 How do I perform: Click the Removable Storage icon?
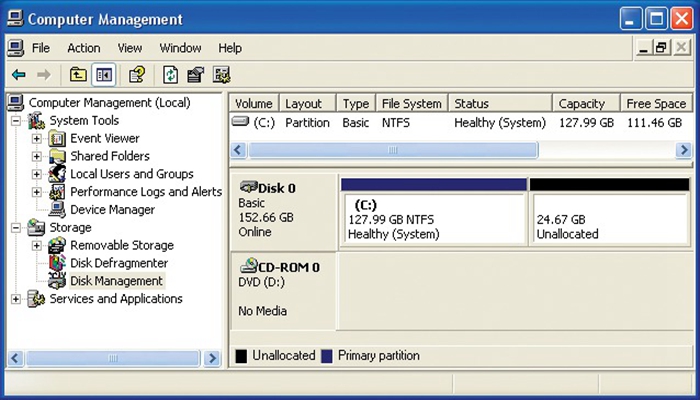coord(57,245)
